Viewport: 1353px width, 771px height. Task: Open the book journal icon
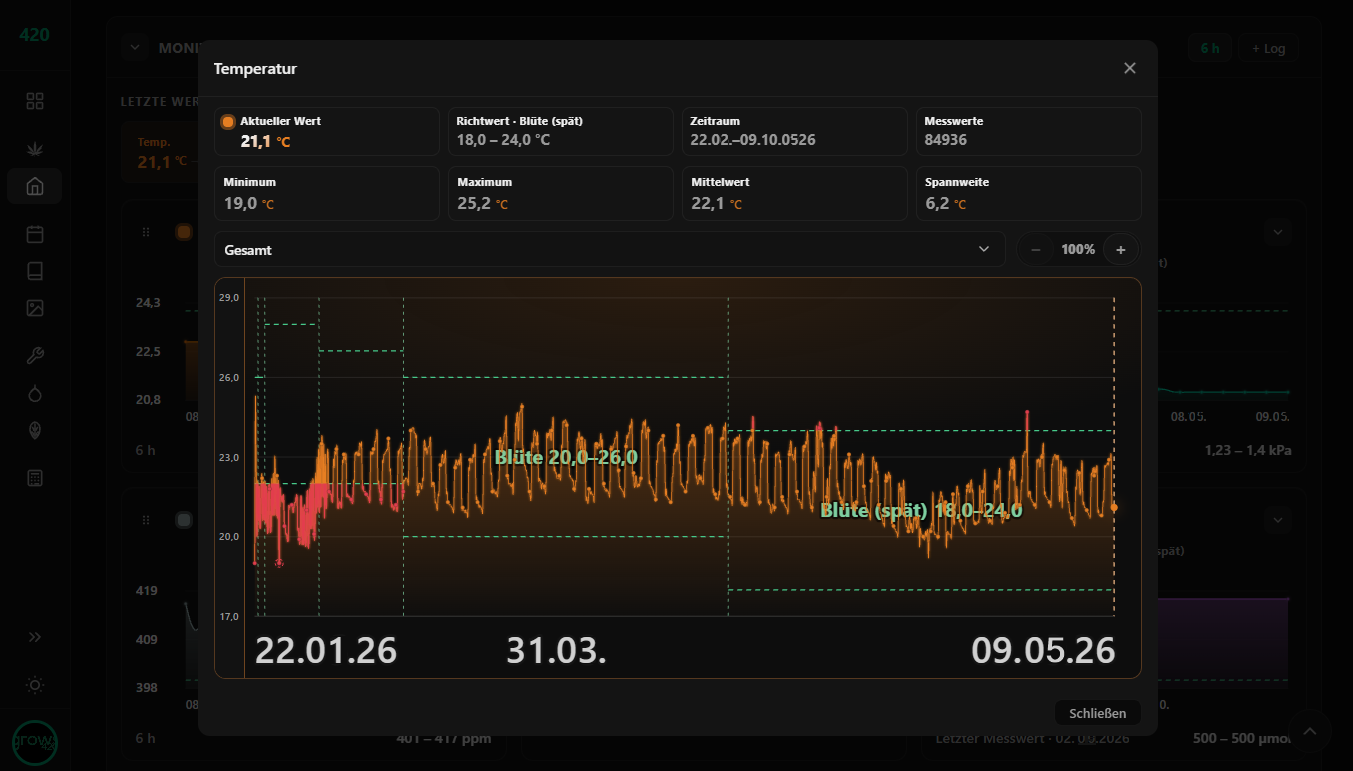click(x=35, y=271)
